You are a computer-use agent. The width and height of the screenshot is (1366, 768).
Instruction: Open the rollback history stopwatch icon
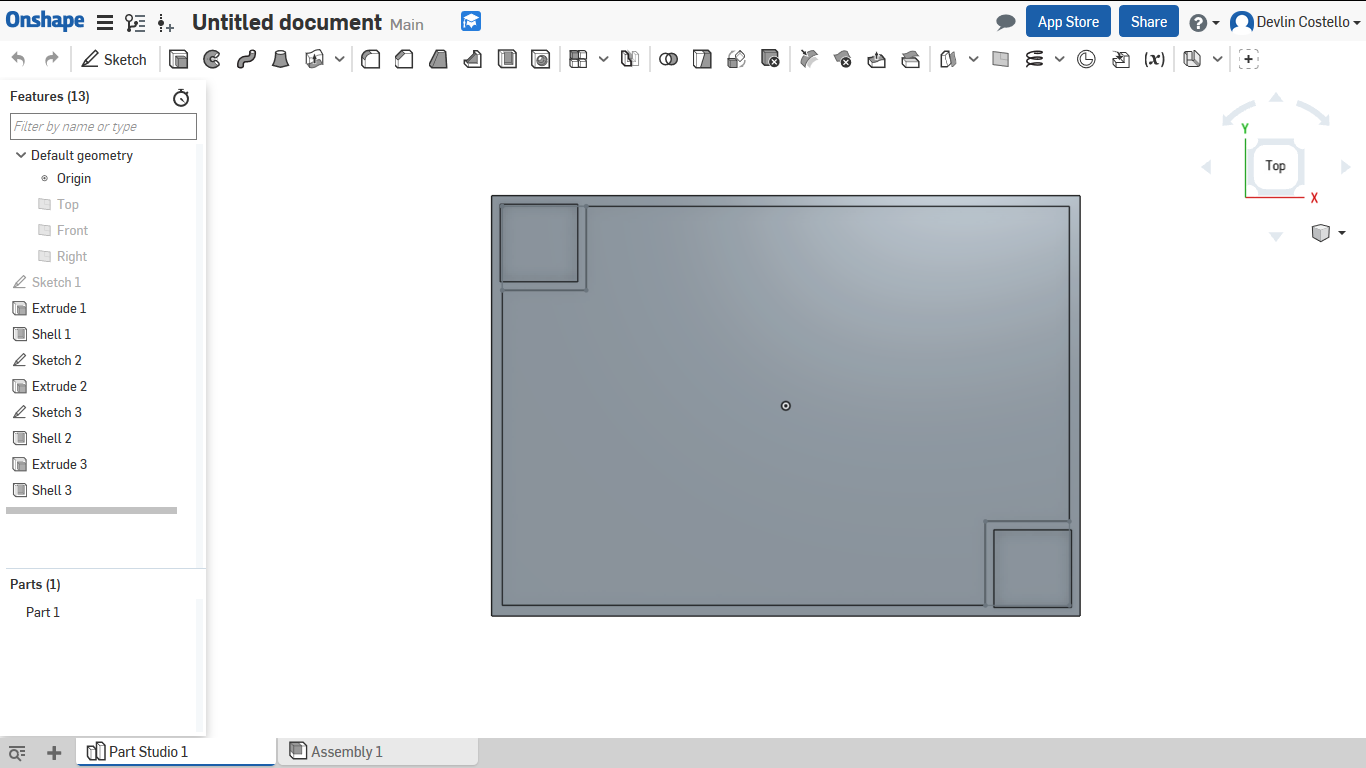tap(181, 97)
